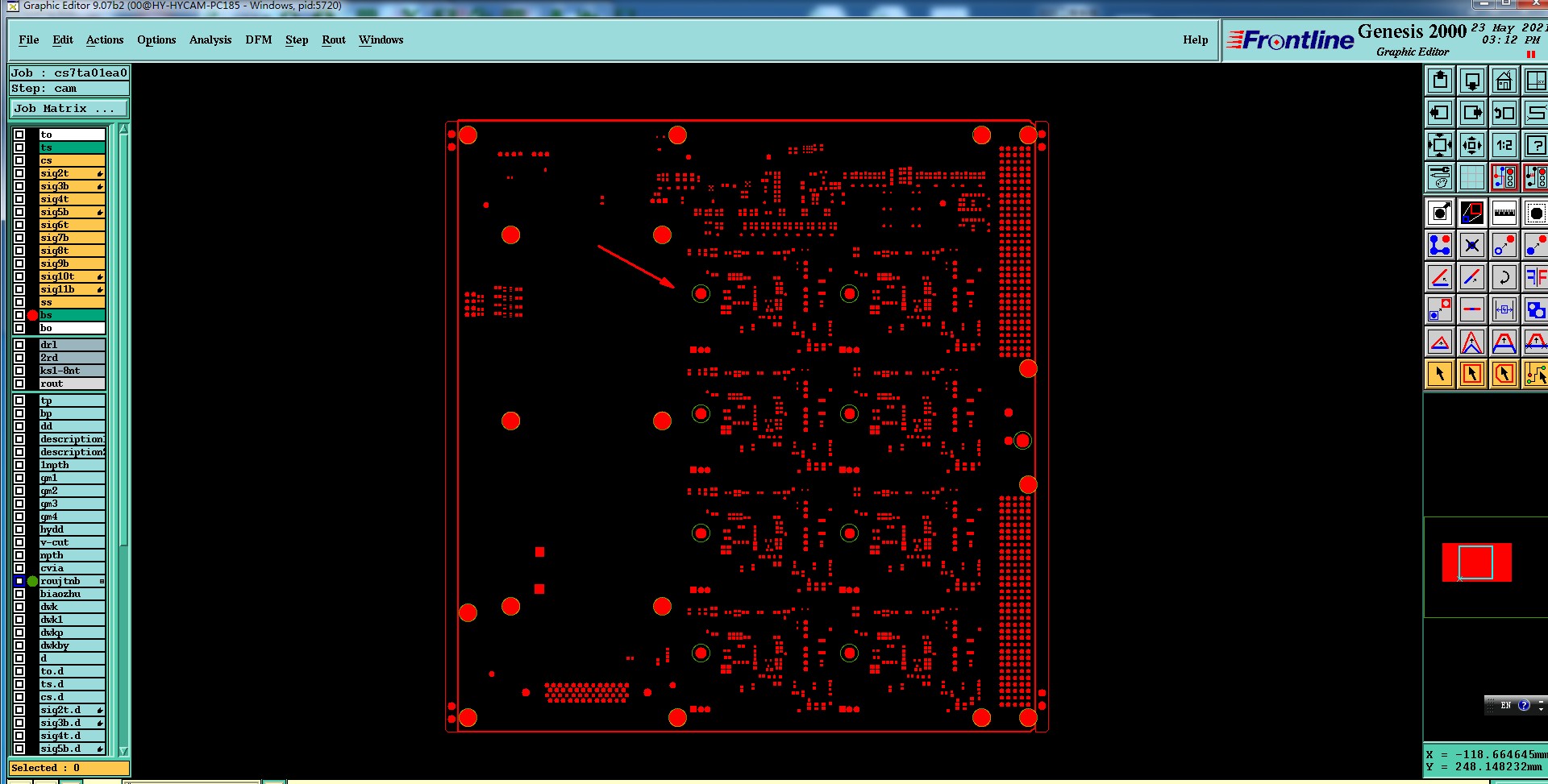The width and height of the screenshot is (1548, 784).
Task: Click the box-with-right-arrow pan icon
Action: [x=1472, y=113]
